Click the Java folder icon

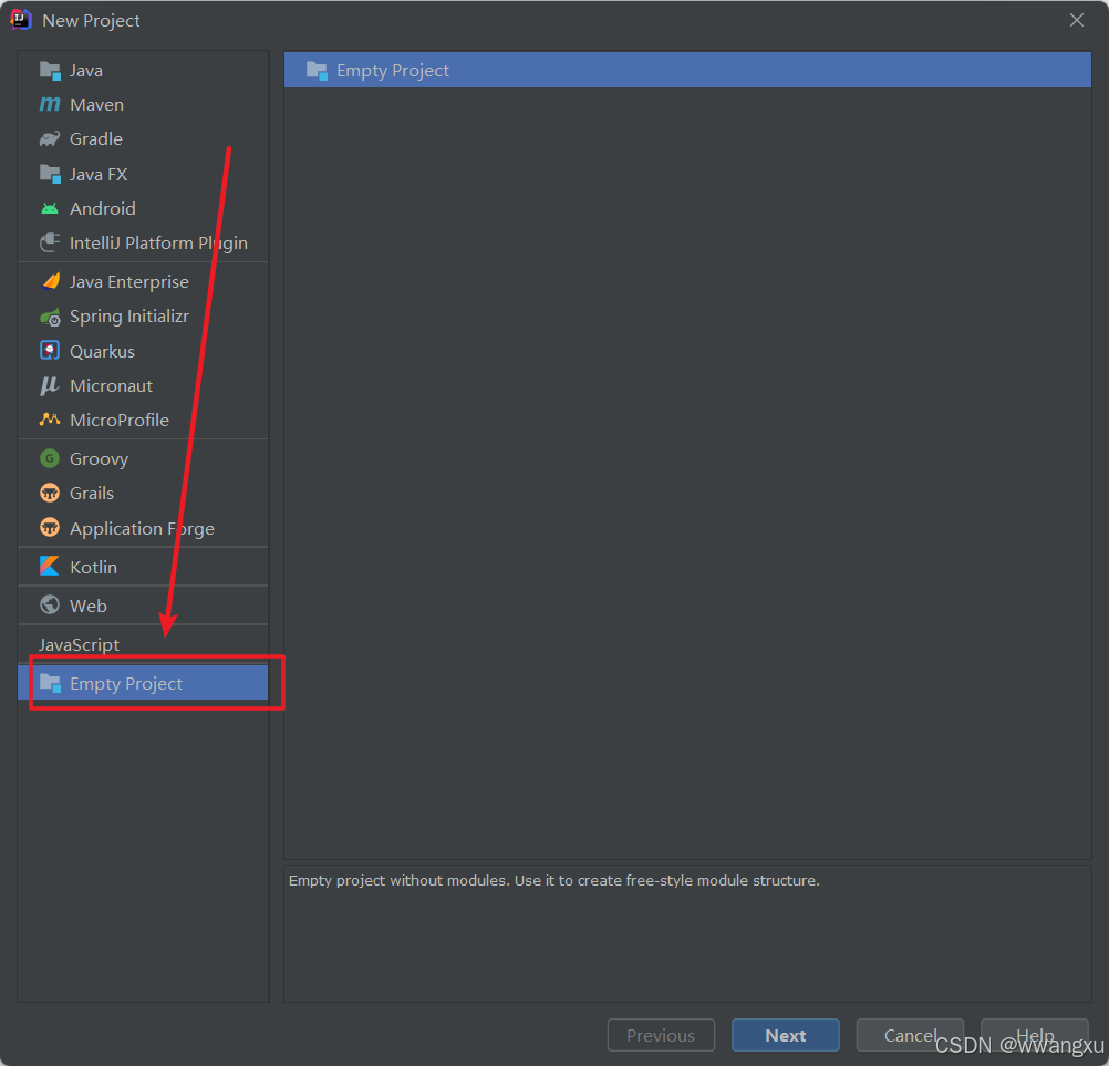[x=50, y=71]
